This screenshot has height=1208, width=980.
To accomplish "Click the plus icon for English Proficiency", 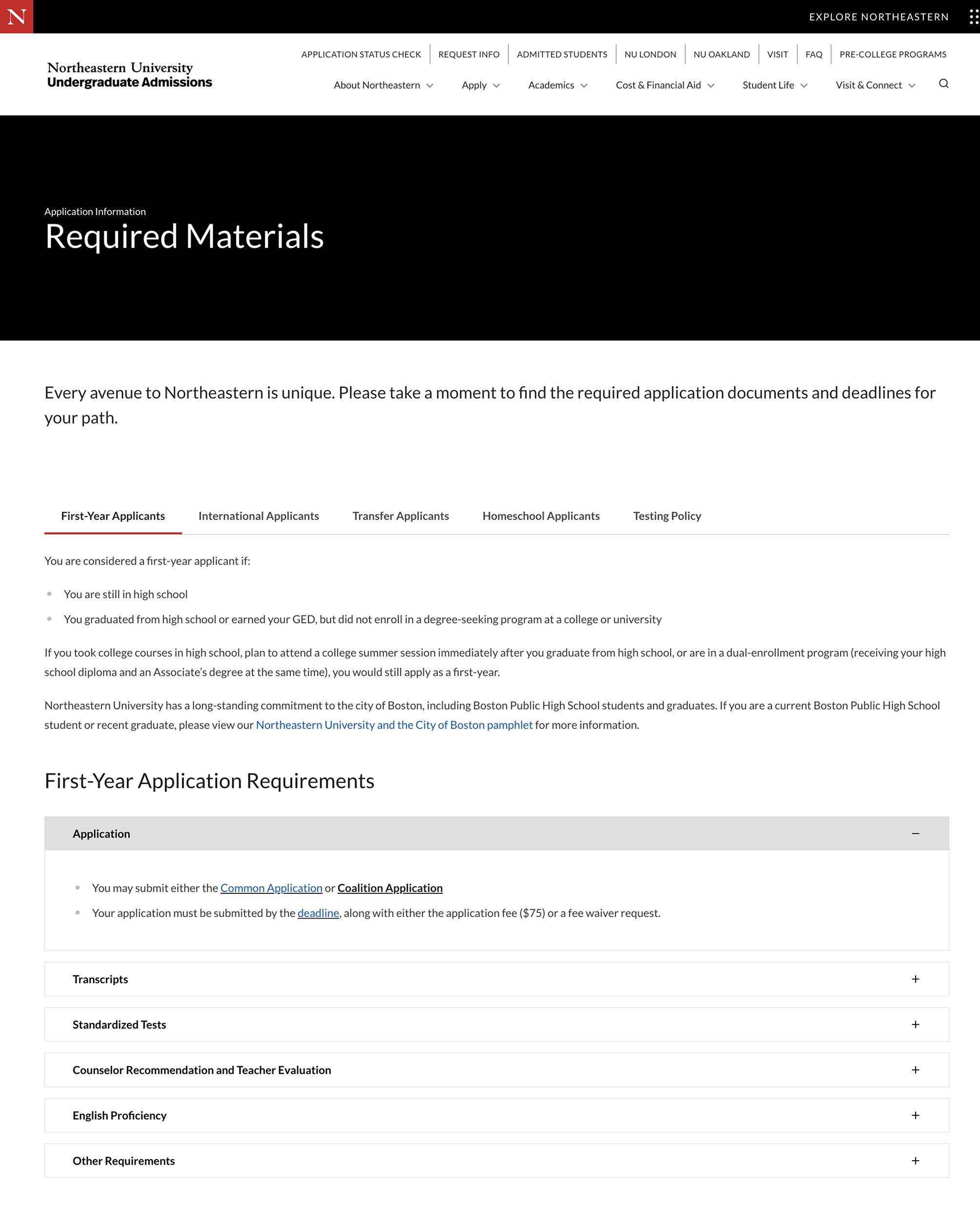I will 915,1115.
